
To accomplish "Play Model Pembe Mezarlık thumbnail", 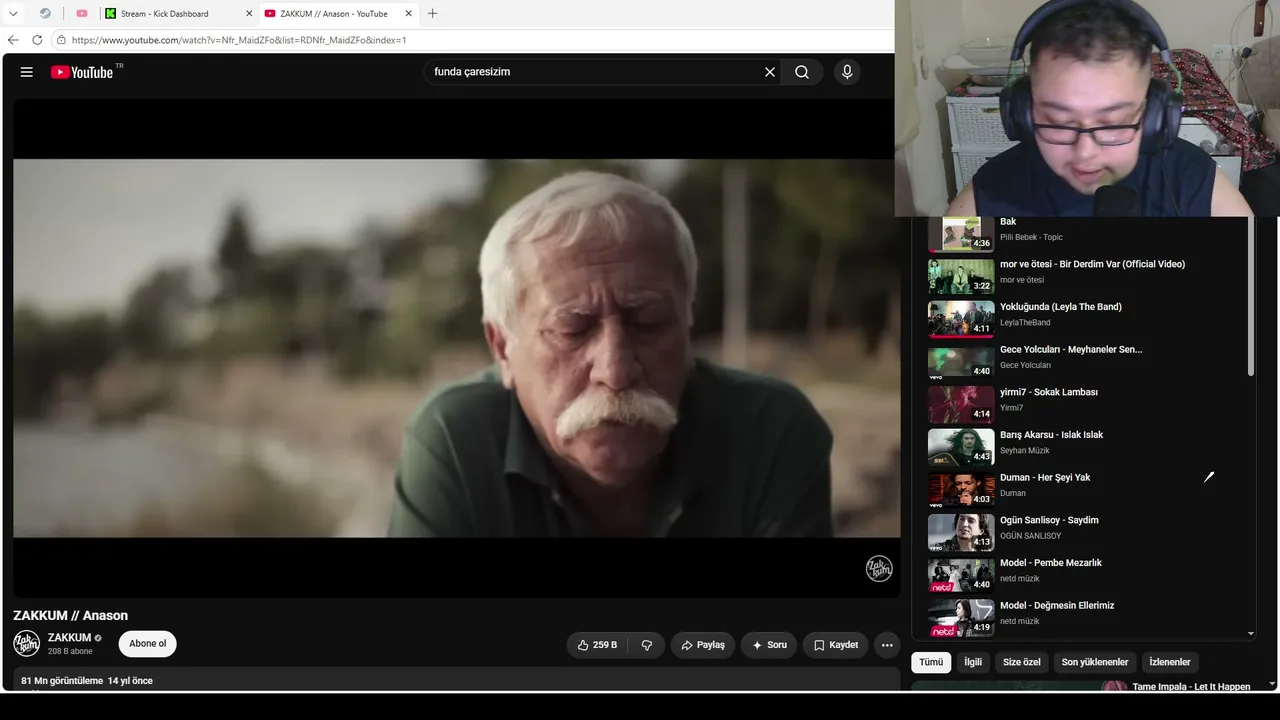I will tap(961, 575).
